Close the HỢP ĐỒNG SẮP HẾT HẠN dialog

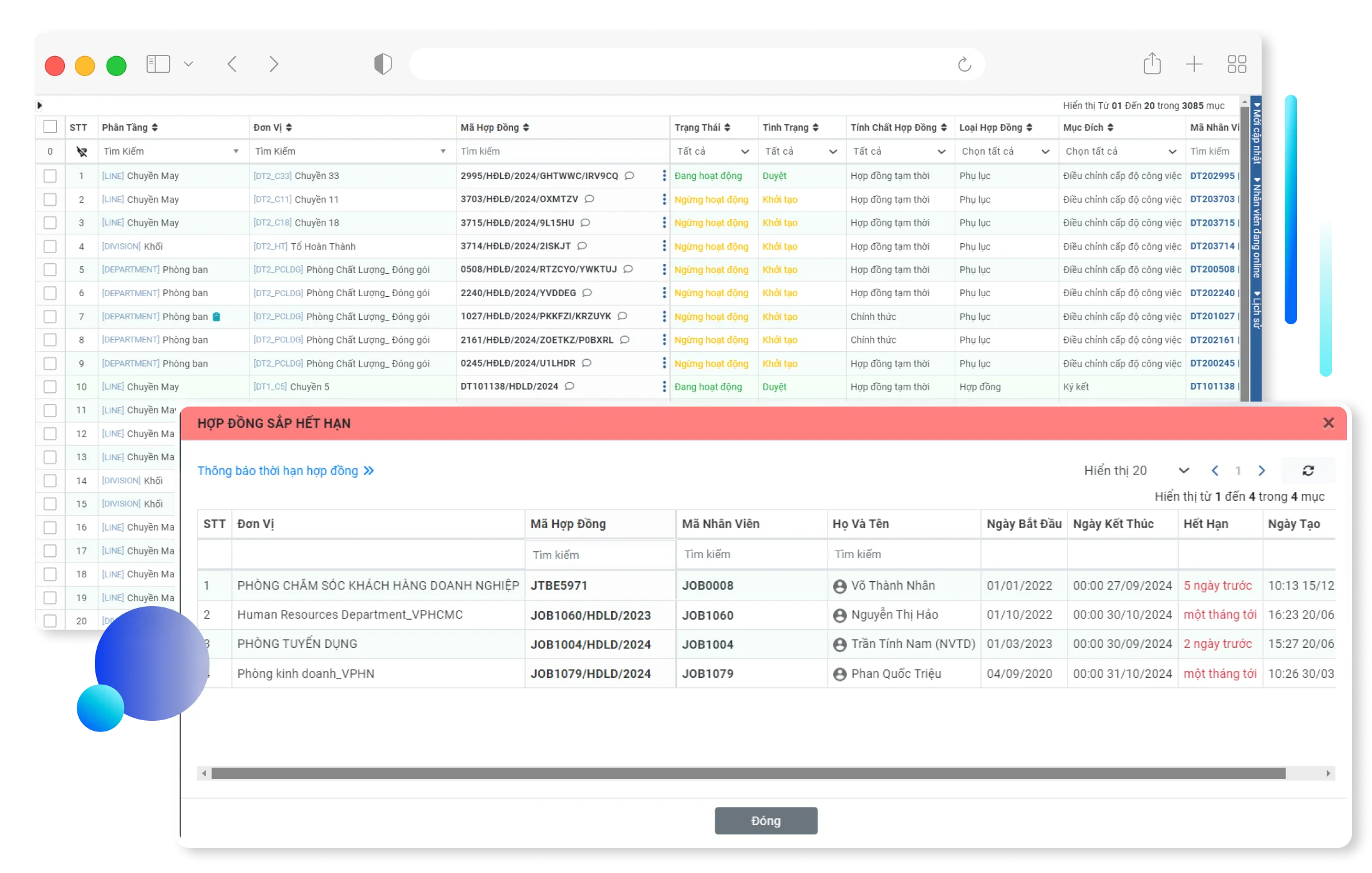1328,423
